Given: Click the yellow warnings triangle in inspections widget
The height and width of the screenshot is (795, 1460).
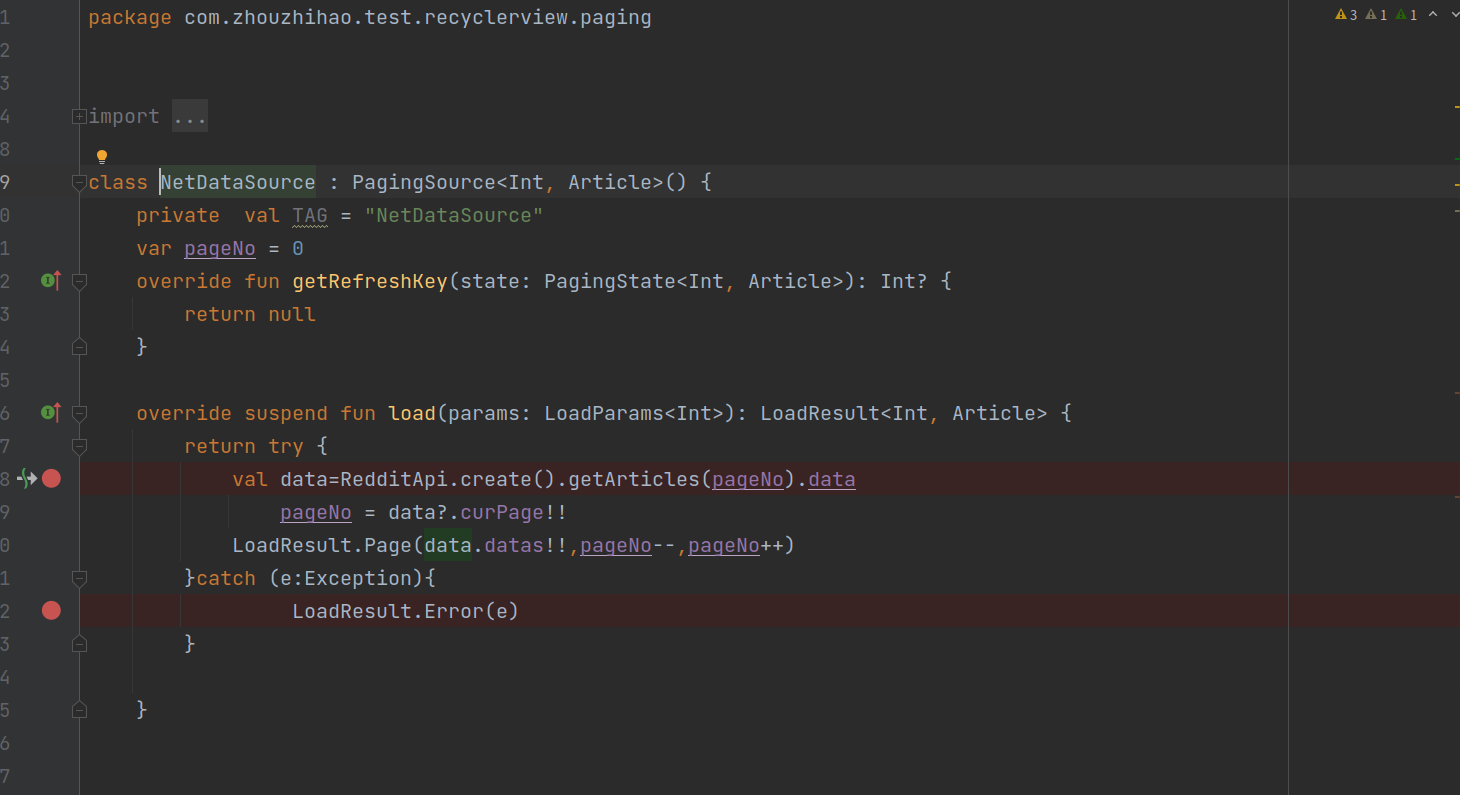Looking at the screenshot, I should 1341,15.
